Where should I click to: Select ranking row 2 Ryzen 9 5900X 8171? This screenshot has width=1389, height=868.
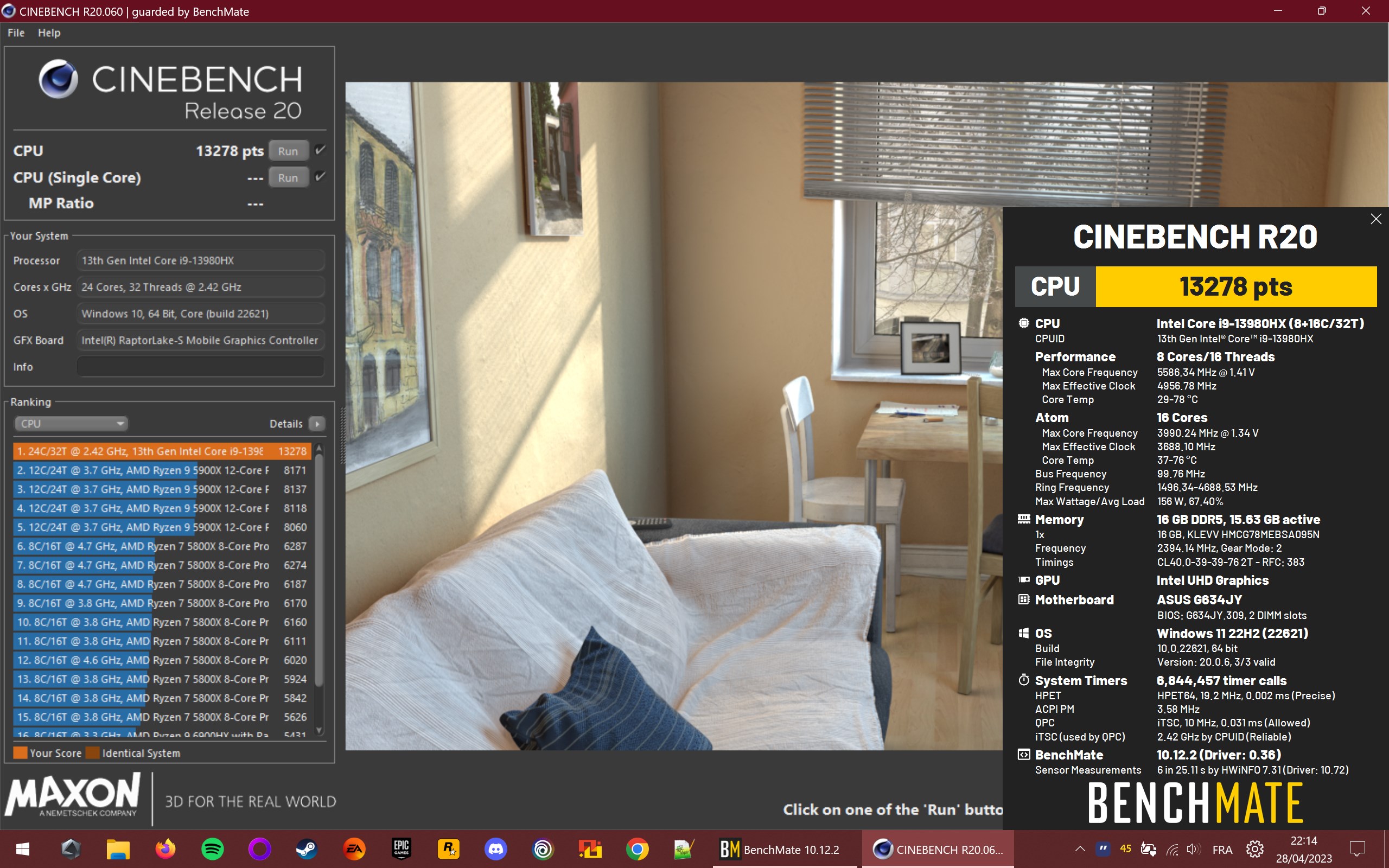pyautogui.click(x=162, y=470)
